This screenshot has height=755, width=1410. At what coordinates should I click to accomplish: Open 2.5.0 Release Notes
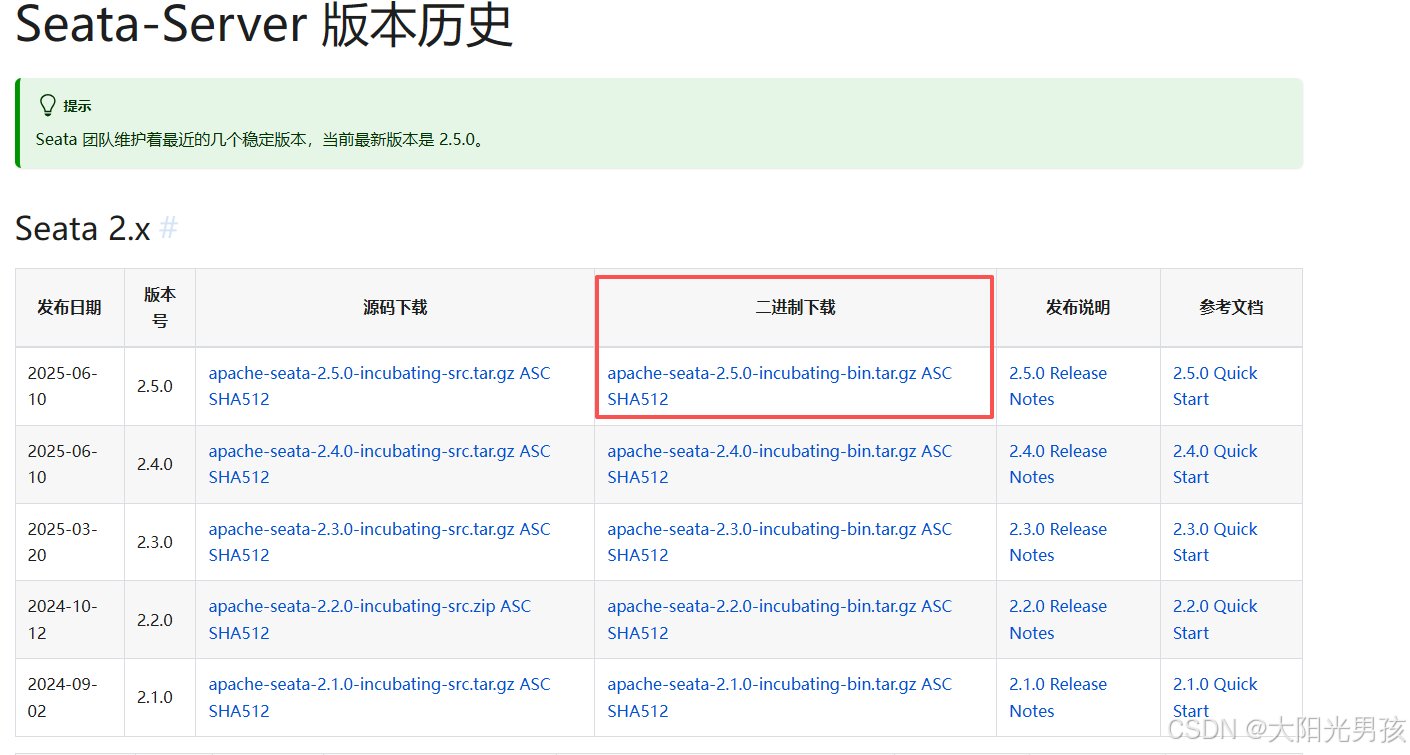(x=1058, y=386)
